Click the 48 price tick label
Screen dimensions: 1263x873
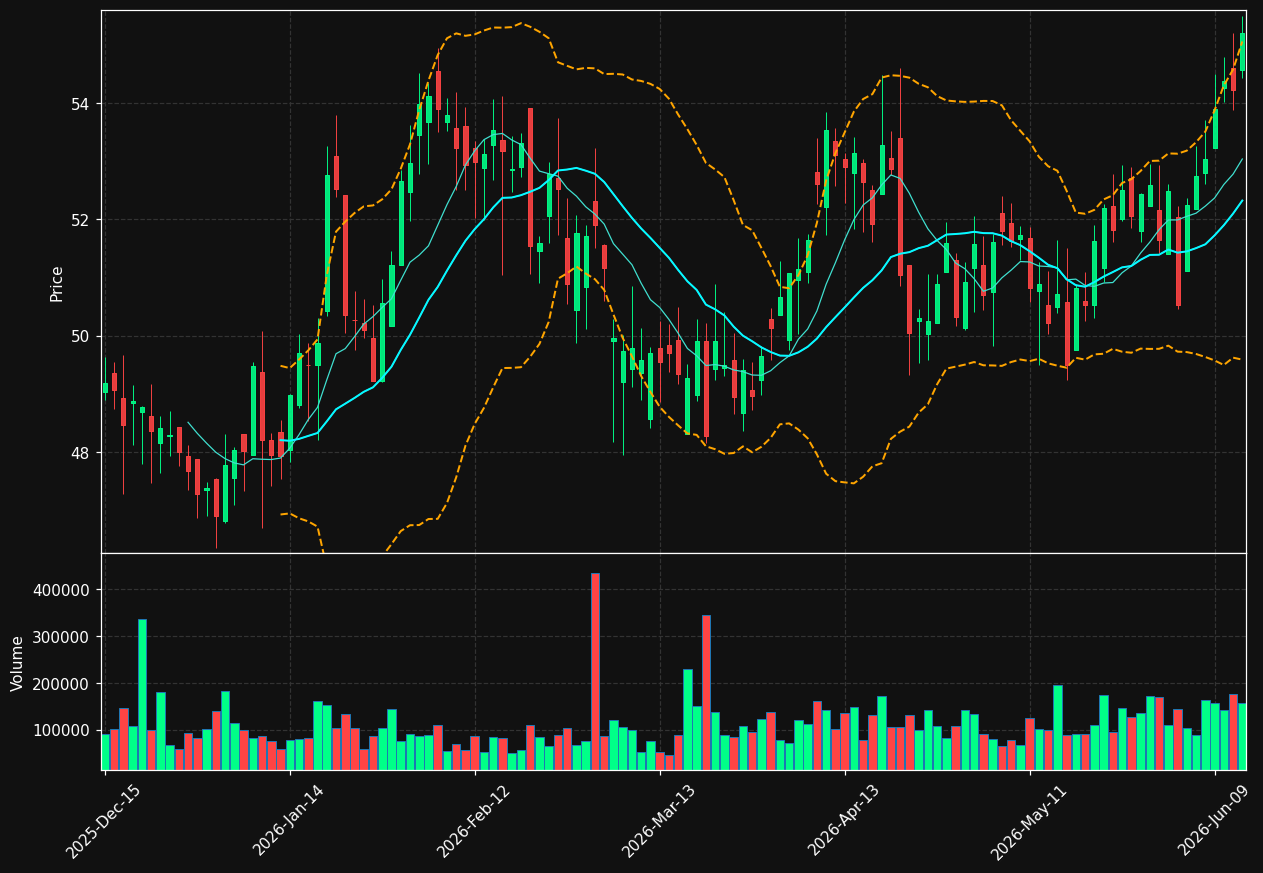pyautogui.click(x=81, y=452)
